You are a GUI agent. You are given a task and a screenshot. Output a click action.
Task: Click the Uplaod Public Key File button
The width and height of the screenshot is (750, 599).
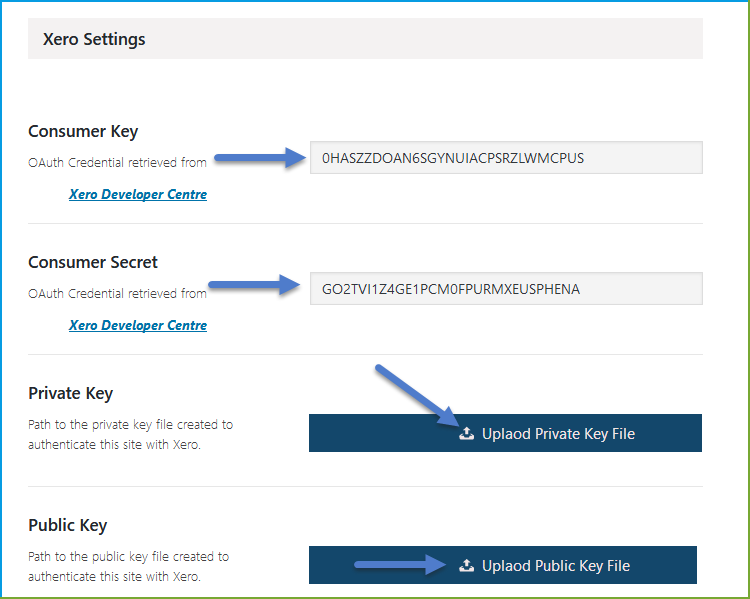tap(503, 565)
